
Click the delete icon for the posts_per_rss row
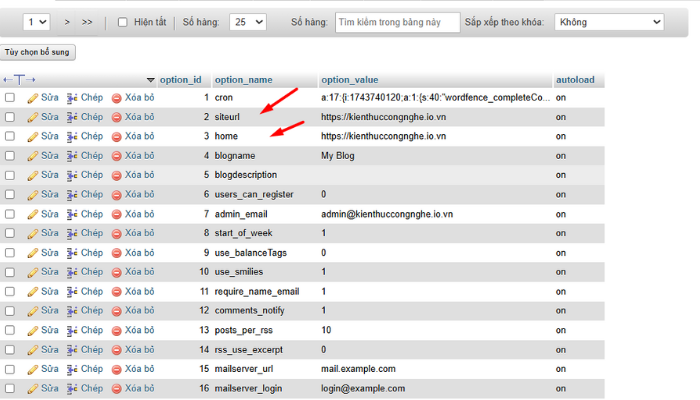[117, 330]
